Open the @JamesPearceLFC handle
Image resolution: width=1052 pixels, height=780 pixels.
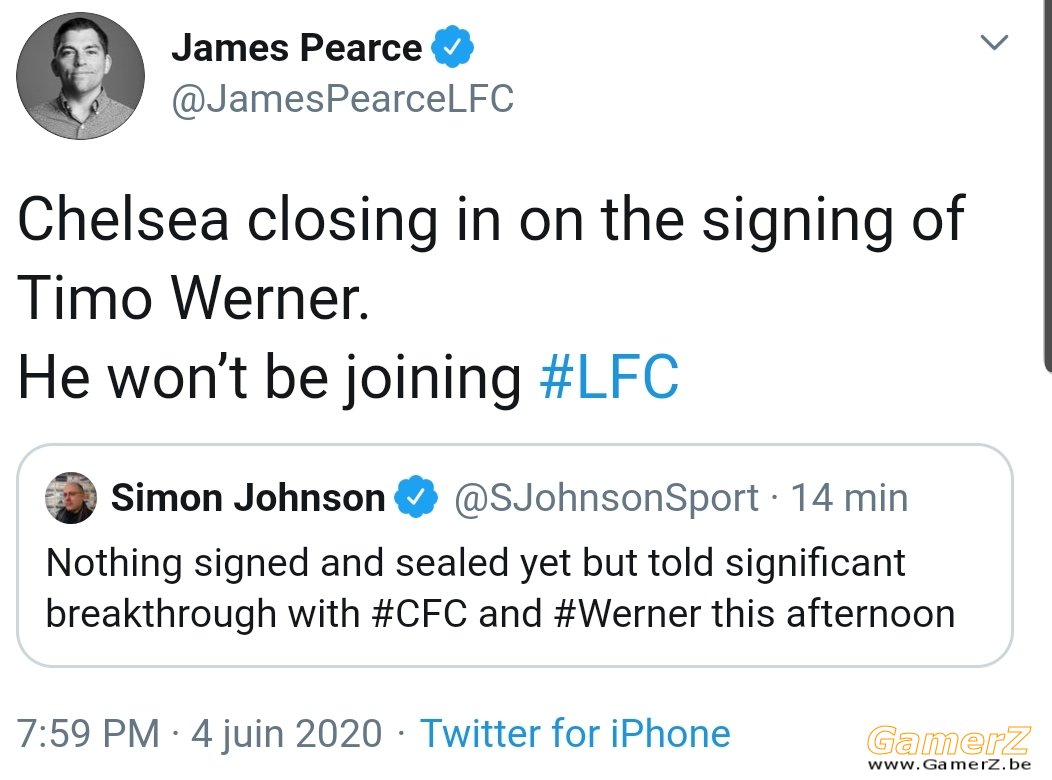click(343, 99)
